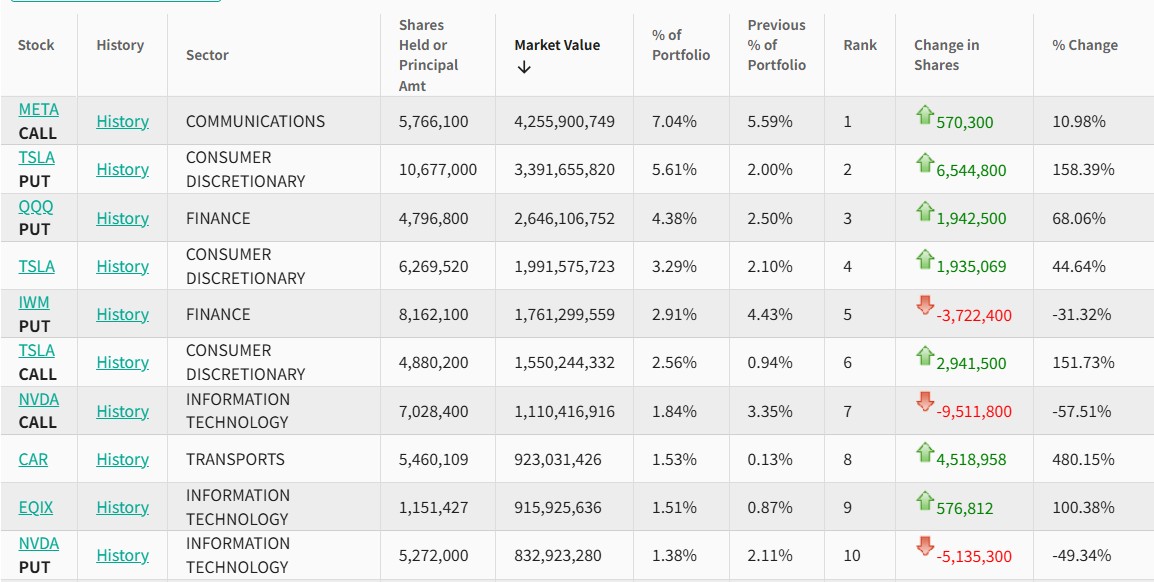Sort by Shares Held or Principal Amt header
This screenshot has height=582, width=1154.
(428, 55)
